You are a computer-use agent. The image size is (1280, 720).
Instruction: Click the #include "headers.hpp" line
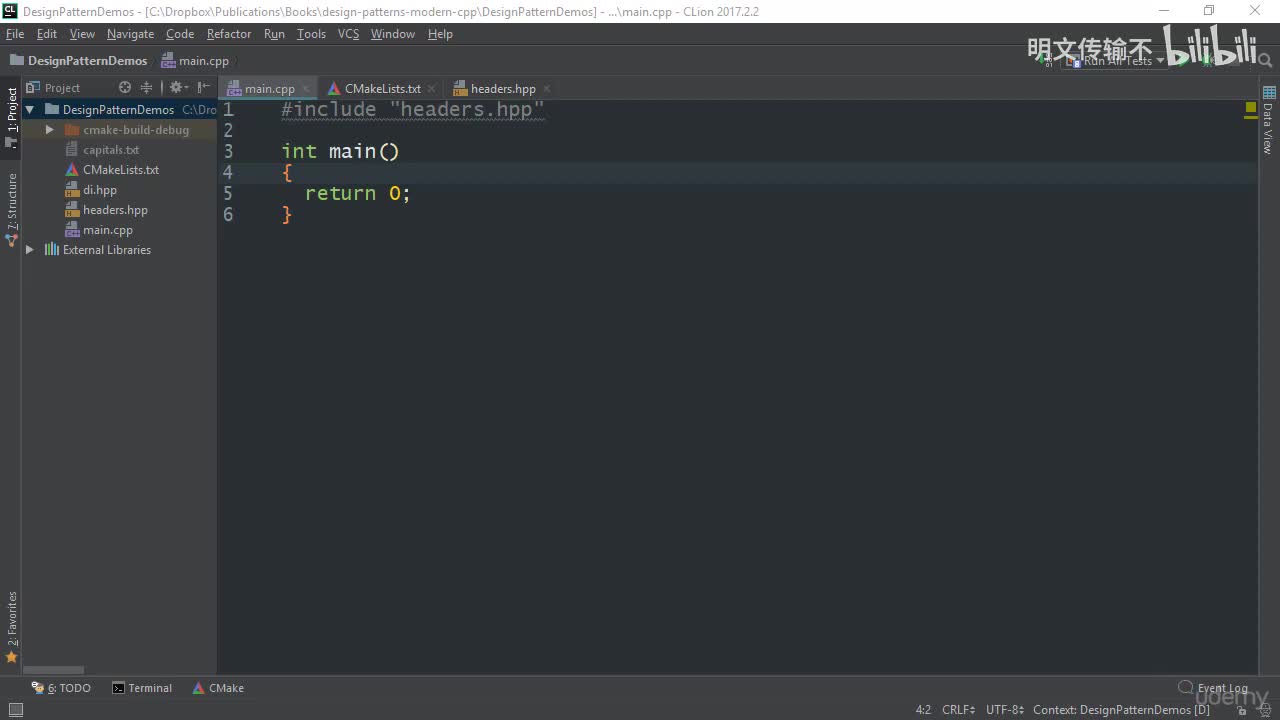pyautogui.click(x=412, y=109)
